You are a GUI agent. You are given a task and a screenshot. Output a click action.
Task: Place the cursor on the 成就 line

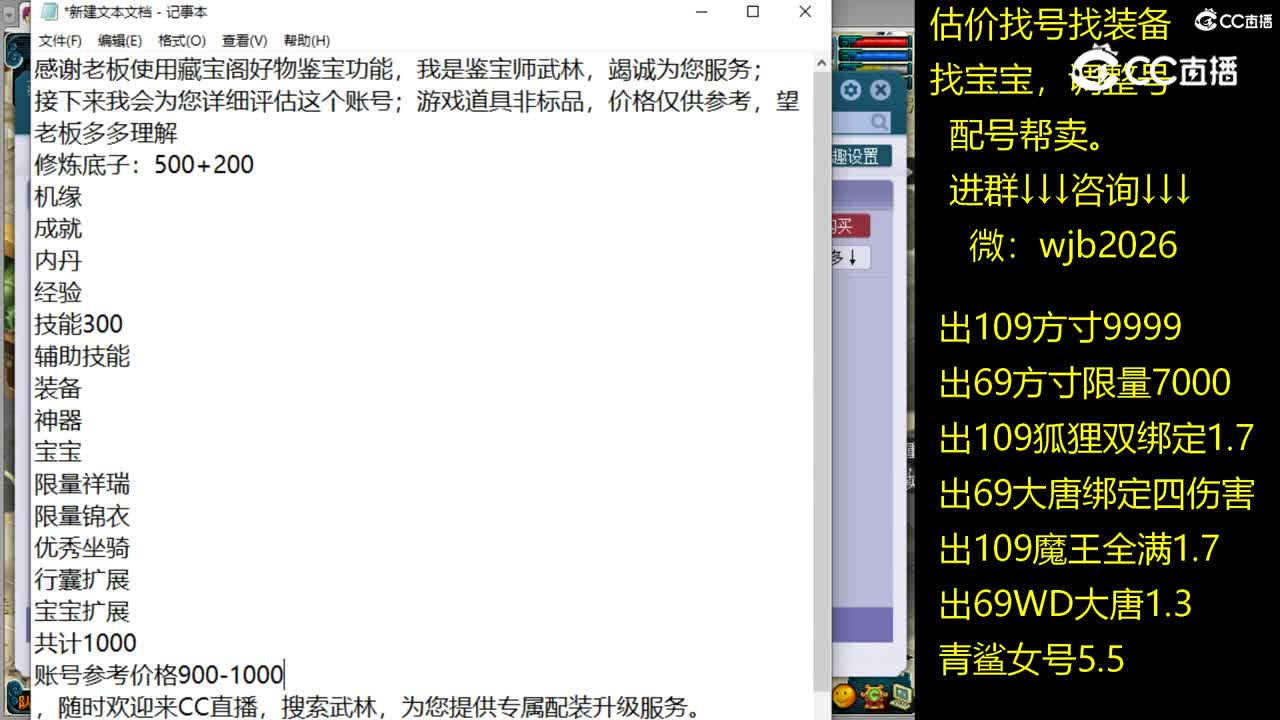tap(58, 229)
